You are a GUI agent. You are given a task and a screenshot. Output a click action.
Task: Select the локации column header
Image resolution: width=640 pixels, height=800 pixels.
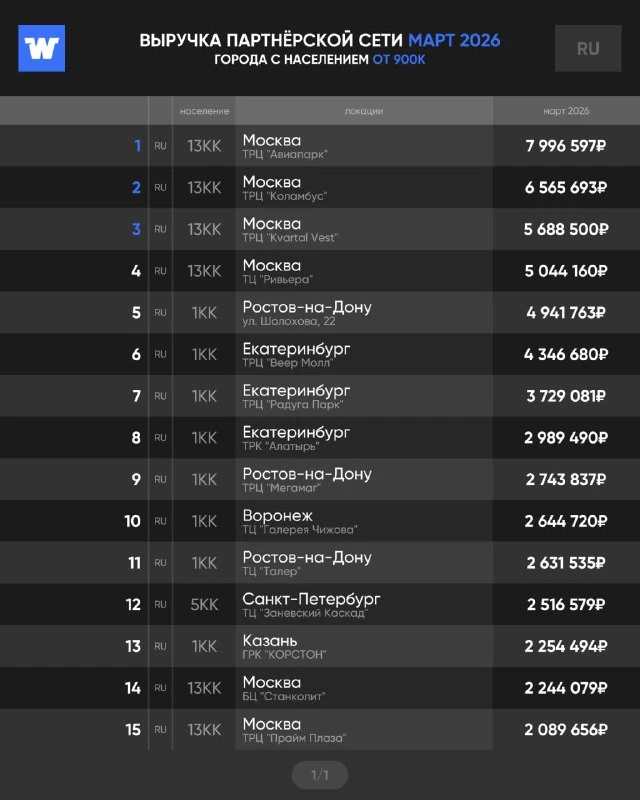tap(364, 111)
